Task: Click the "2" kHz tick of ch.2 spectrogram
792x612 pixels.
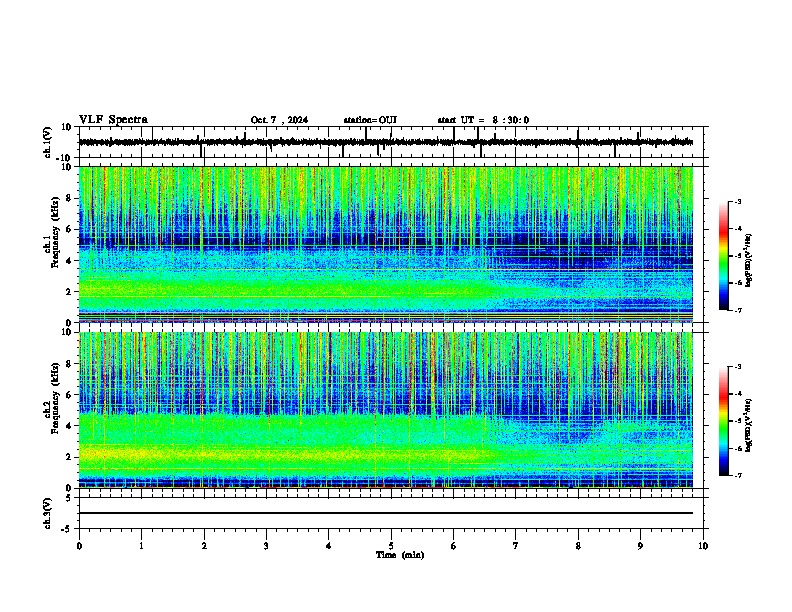Action: tap(70, 457)
